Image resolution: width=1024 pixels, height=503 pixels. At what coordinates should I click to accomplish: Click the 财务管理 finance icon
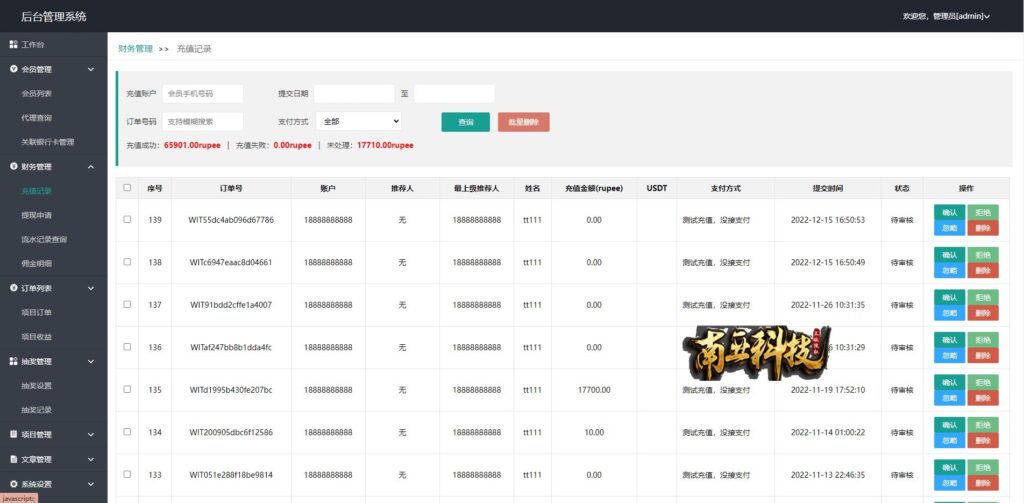click(14, 167)
